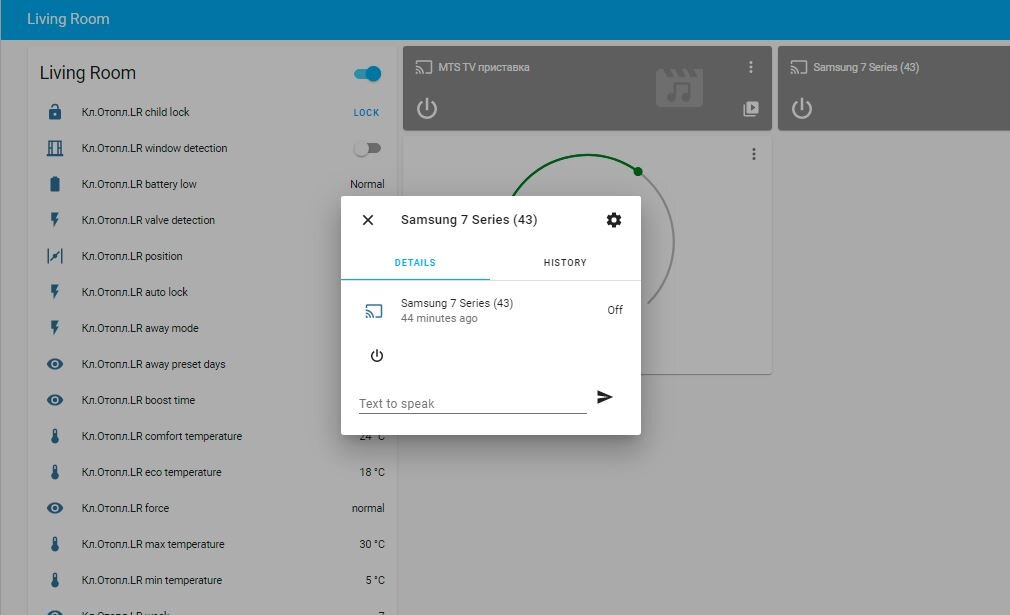Screen dimensions: 1010x615
Task: Browse media on MTS TV card
Action: [x=750, y=109]
